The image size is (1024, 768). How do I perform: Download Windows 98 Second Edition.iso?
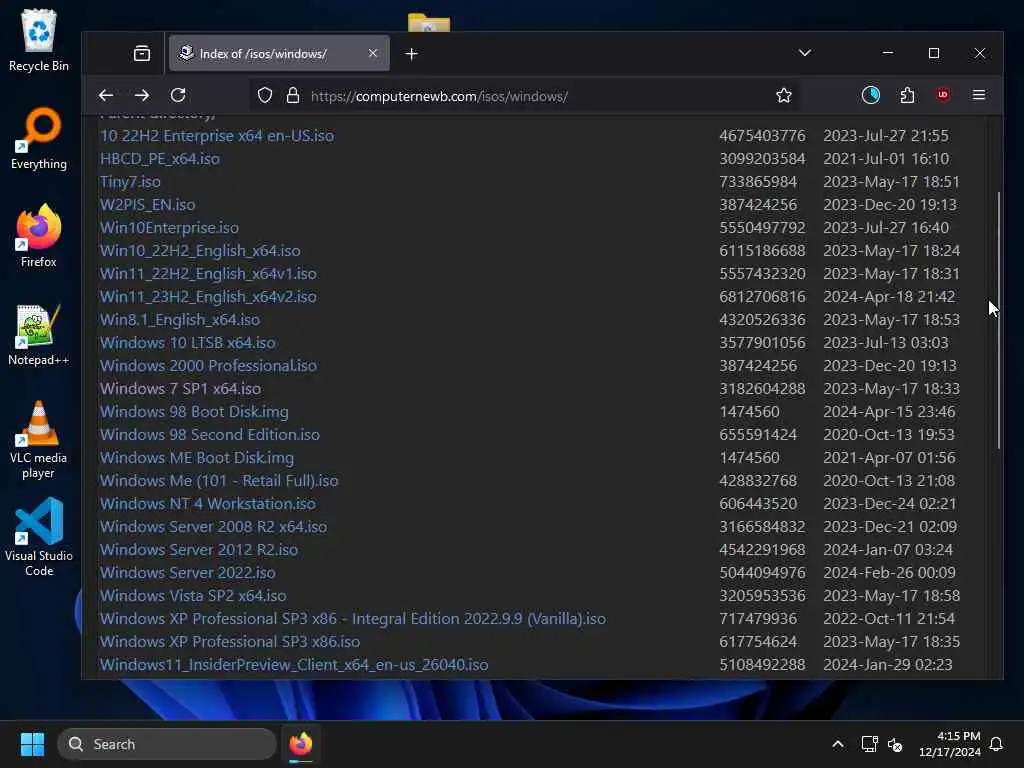coord(210,434)
